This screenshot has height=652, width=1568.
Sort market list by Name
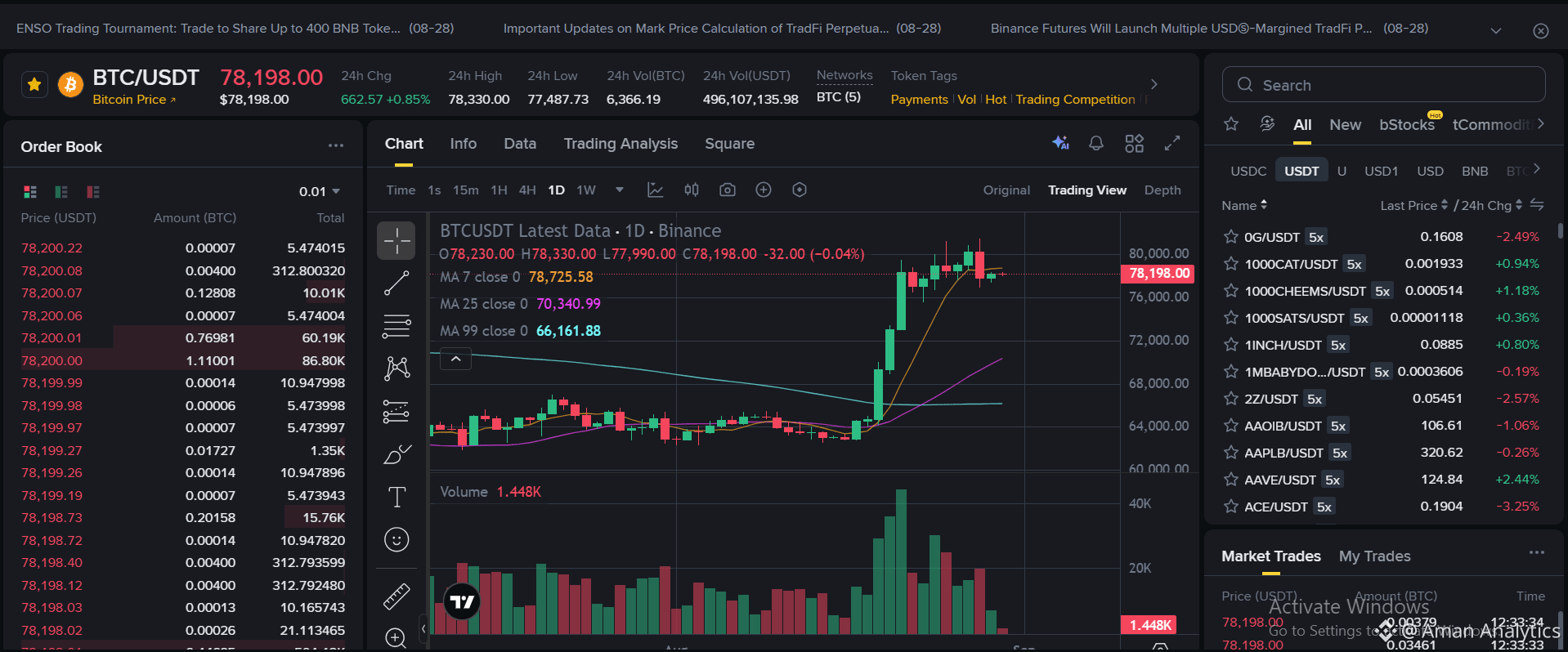click(x=1244, y=205)
